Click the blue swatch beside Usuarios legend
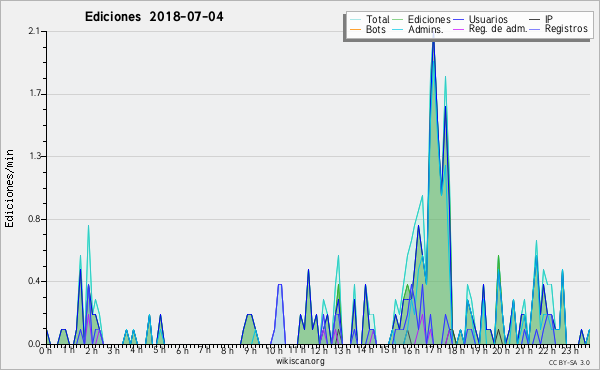This screenshot has width=600, height=370. point(458,20)
